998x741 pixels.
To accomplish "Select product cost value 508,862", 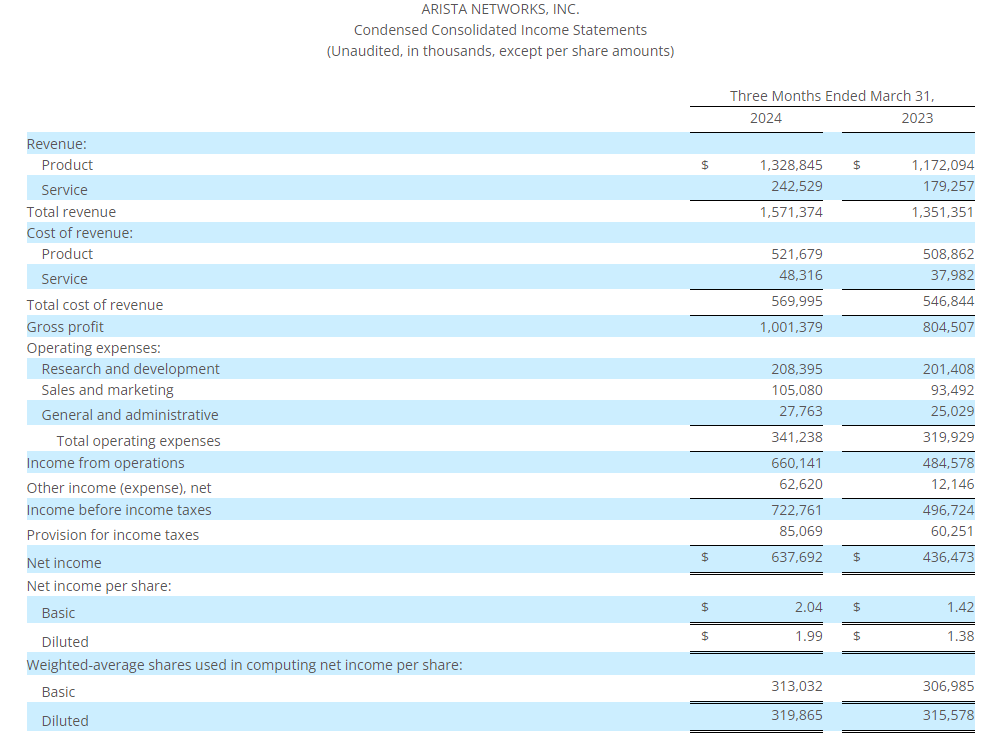I will point(948,255).
